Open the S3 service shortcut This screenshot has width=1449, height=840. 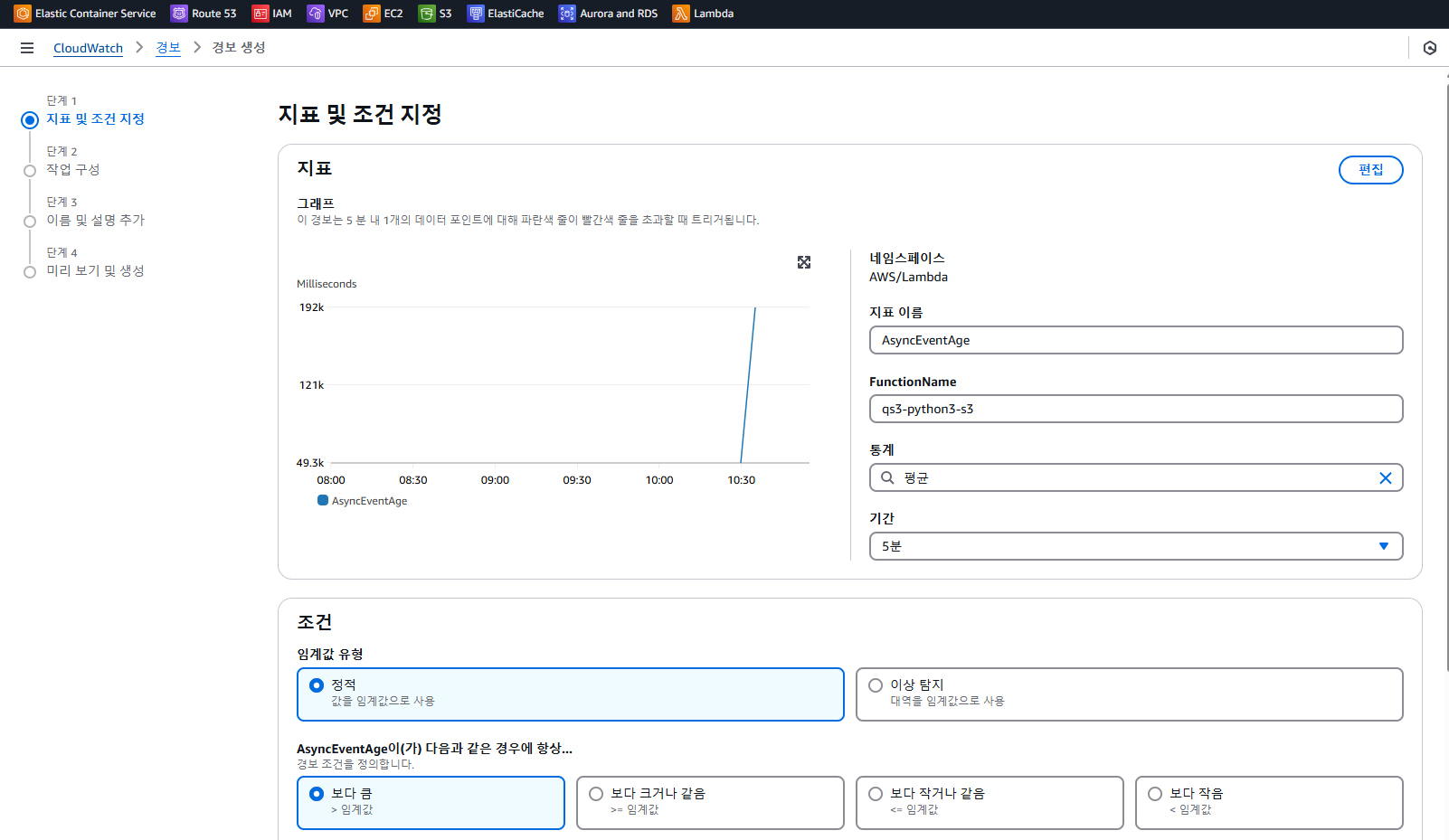click(436, 14)
